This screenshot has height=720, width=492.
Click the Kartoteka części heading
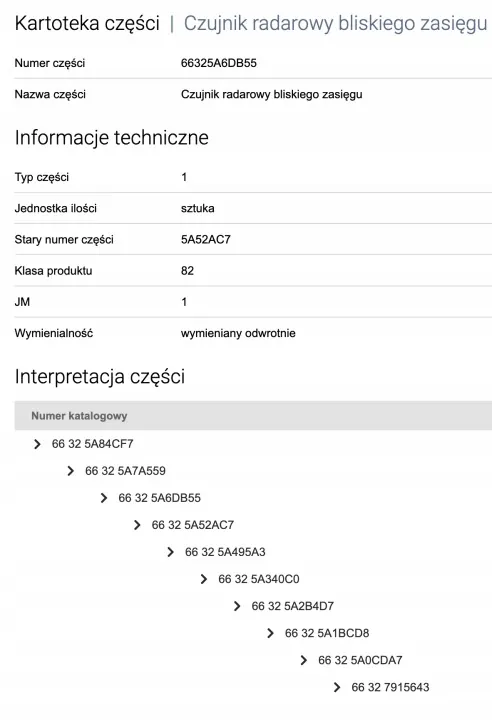point(87,23)
